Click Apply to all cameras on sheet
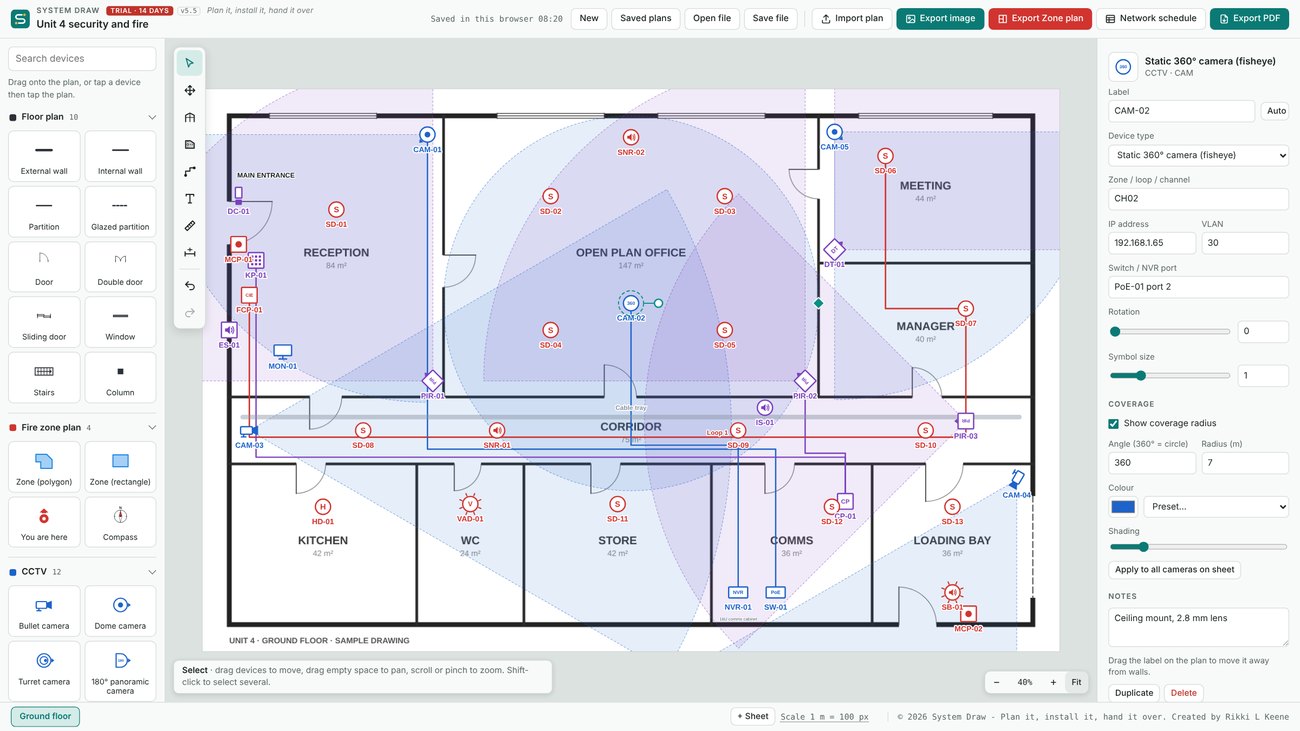Image resolution: width=1300 pixels, height=731 pixels. click(1174, 570)
